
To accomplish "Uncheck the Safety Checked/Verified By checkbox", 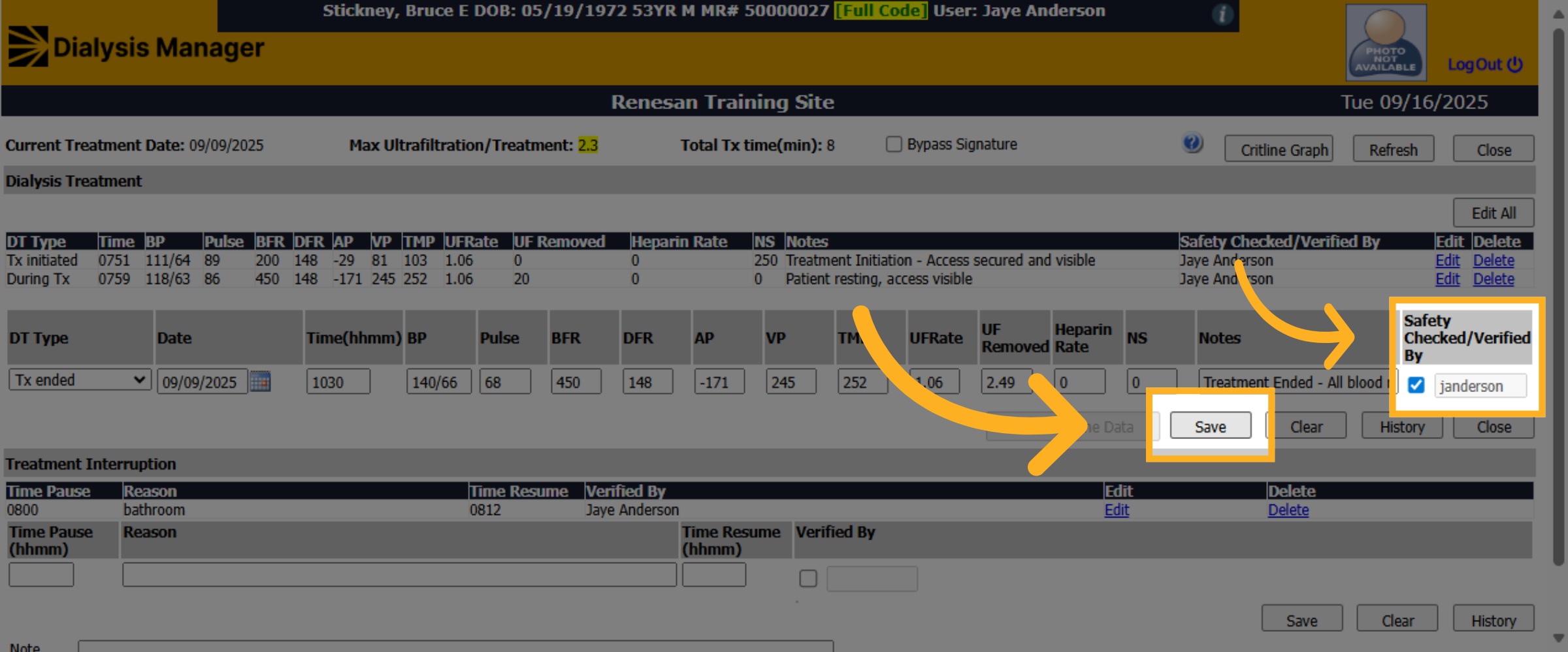I will click(x=1416, y=385).
